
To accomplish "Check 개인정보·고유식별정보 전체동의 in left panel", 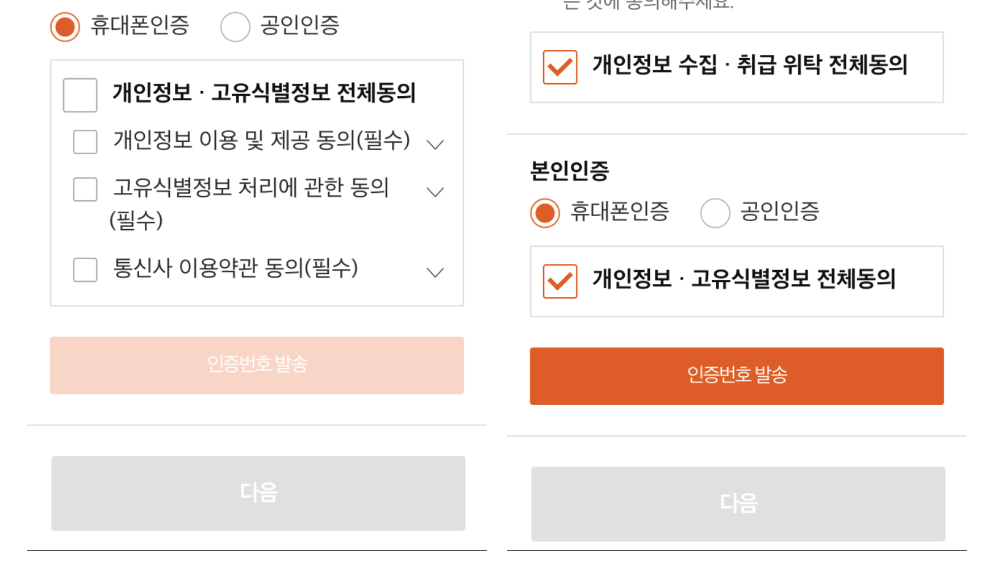I will pos(80,95).
